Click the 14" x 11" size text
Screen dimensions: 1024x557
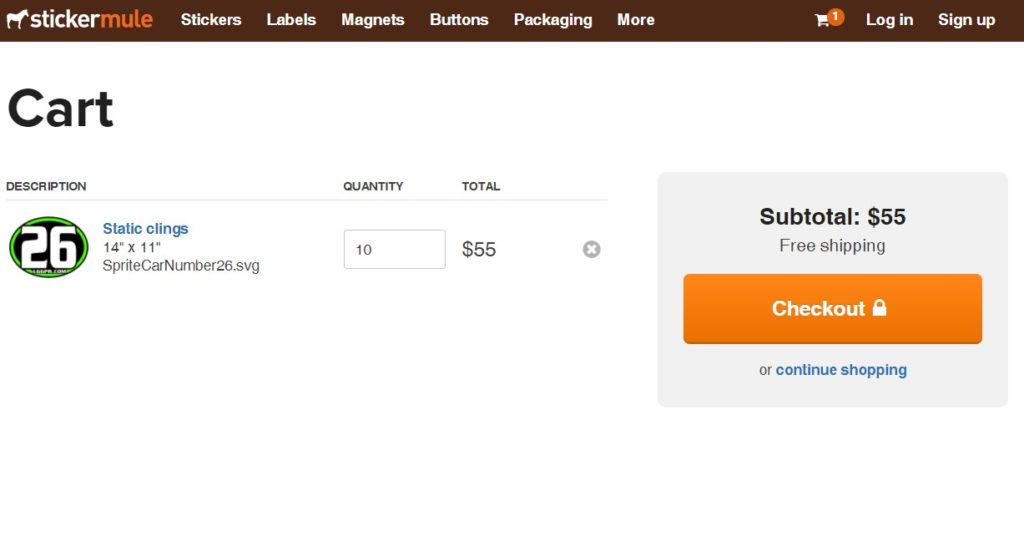click(x=131, y=247)
